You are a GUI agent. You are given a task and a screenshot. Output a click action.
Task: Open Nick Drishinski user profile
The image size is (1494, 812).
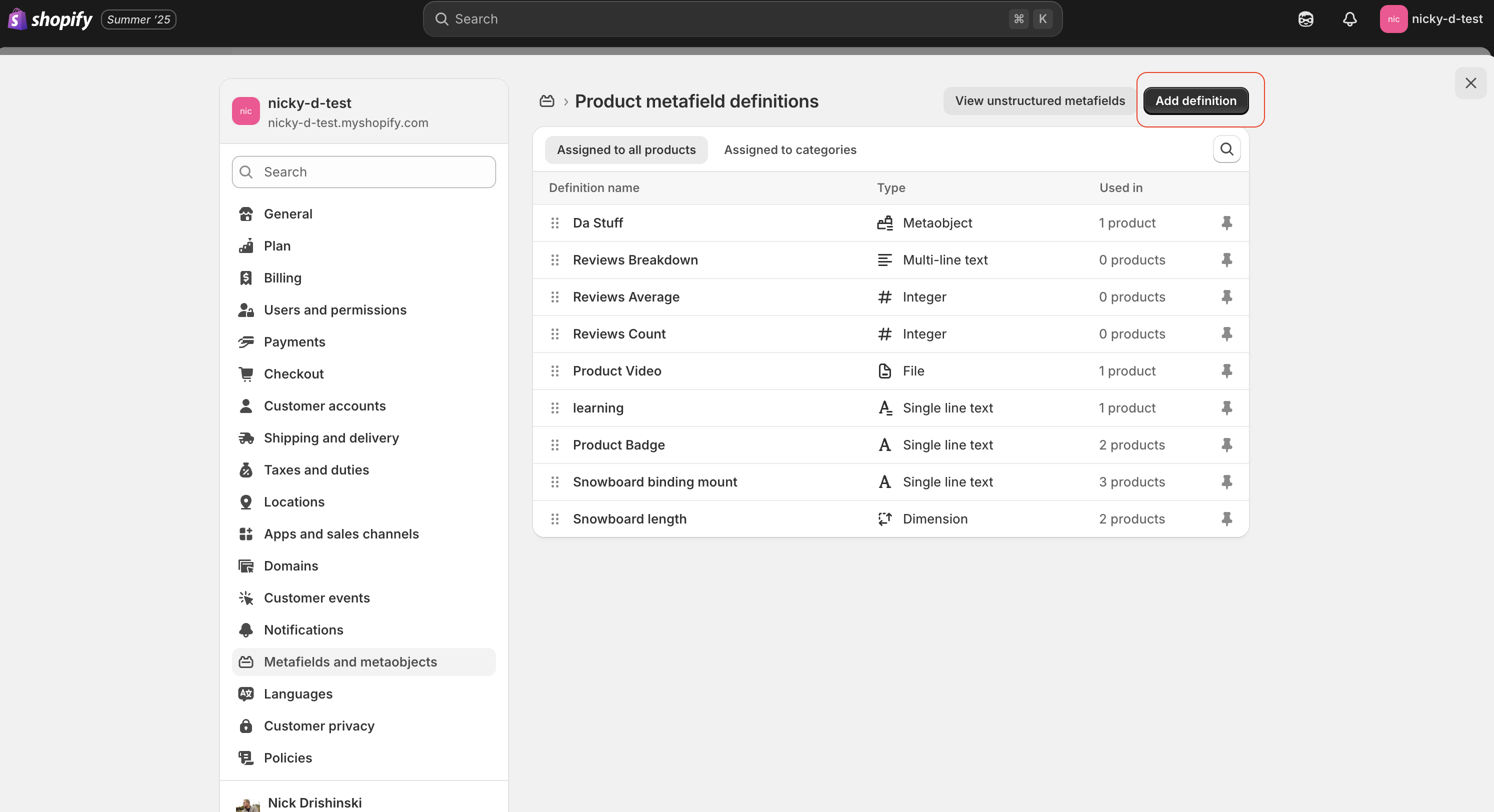coord(314,802)
